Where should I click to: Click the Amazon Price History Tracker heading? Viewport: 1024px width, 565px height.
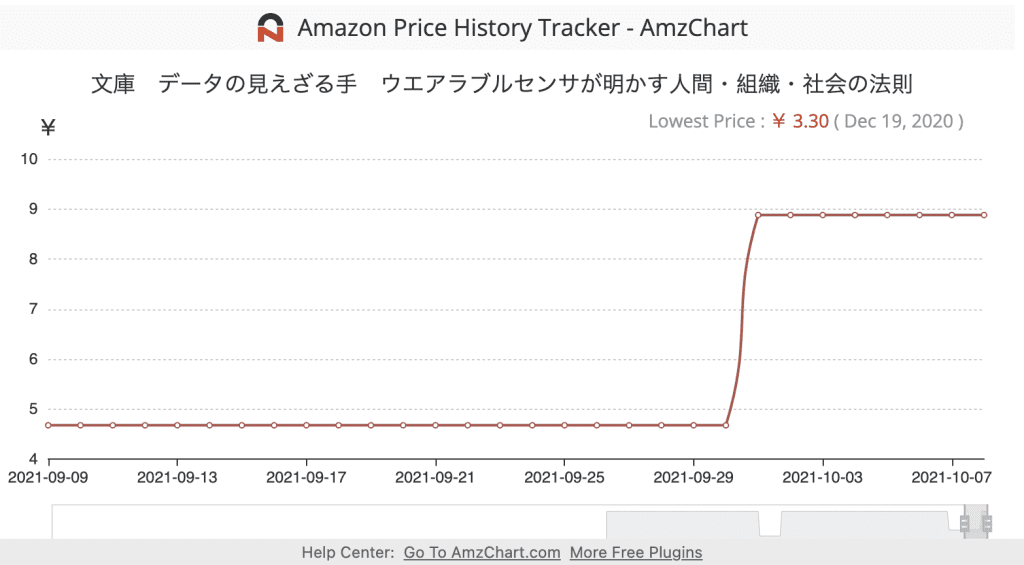coord(522,27)
